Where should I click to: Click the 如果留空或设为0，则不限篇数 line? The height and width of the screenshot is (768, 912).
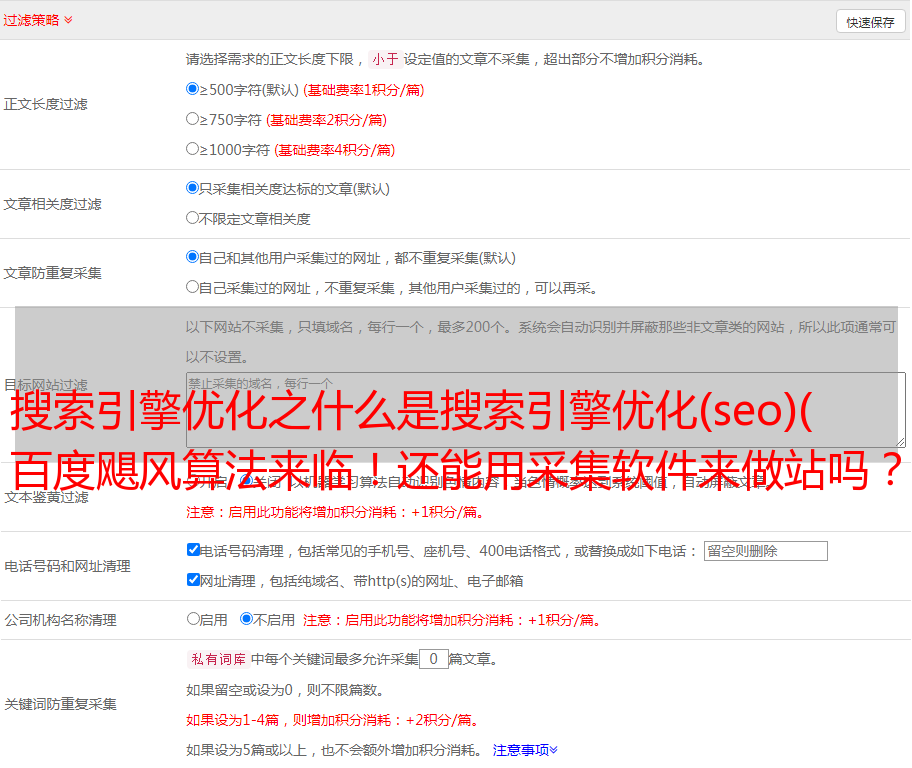(285, 691)
